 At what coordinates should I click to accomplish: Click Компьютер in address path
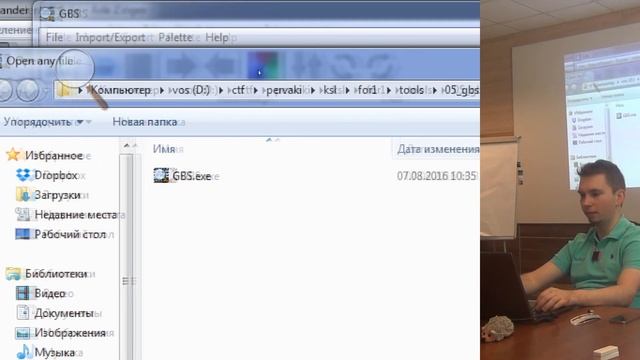point(121,90)
